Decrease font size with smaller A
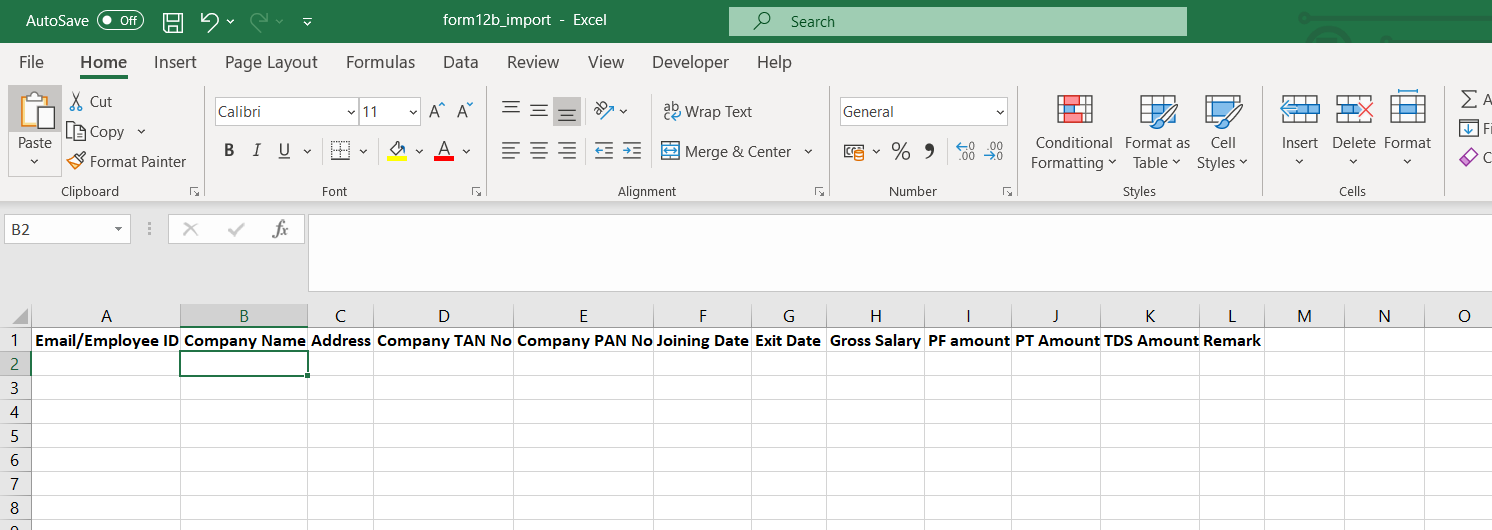Screen dimensions: 1492x530 point(465,111)
